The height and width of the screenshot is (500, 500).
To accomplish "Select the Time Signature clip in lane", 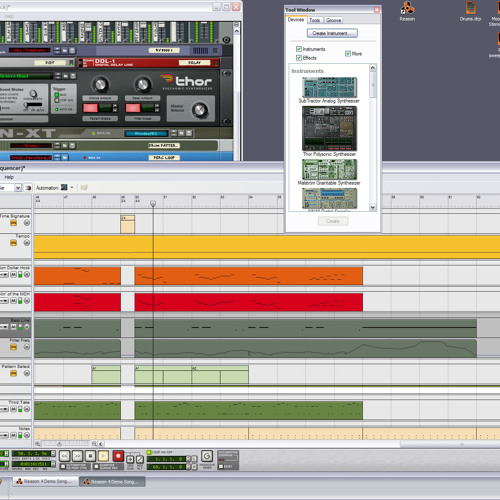I will 127,224.
